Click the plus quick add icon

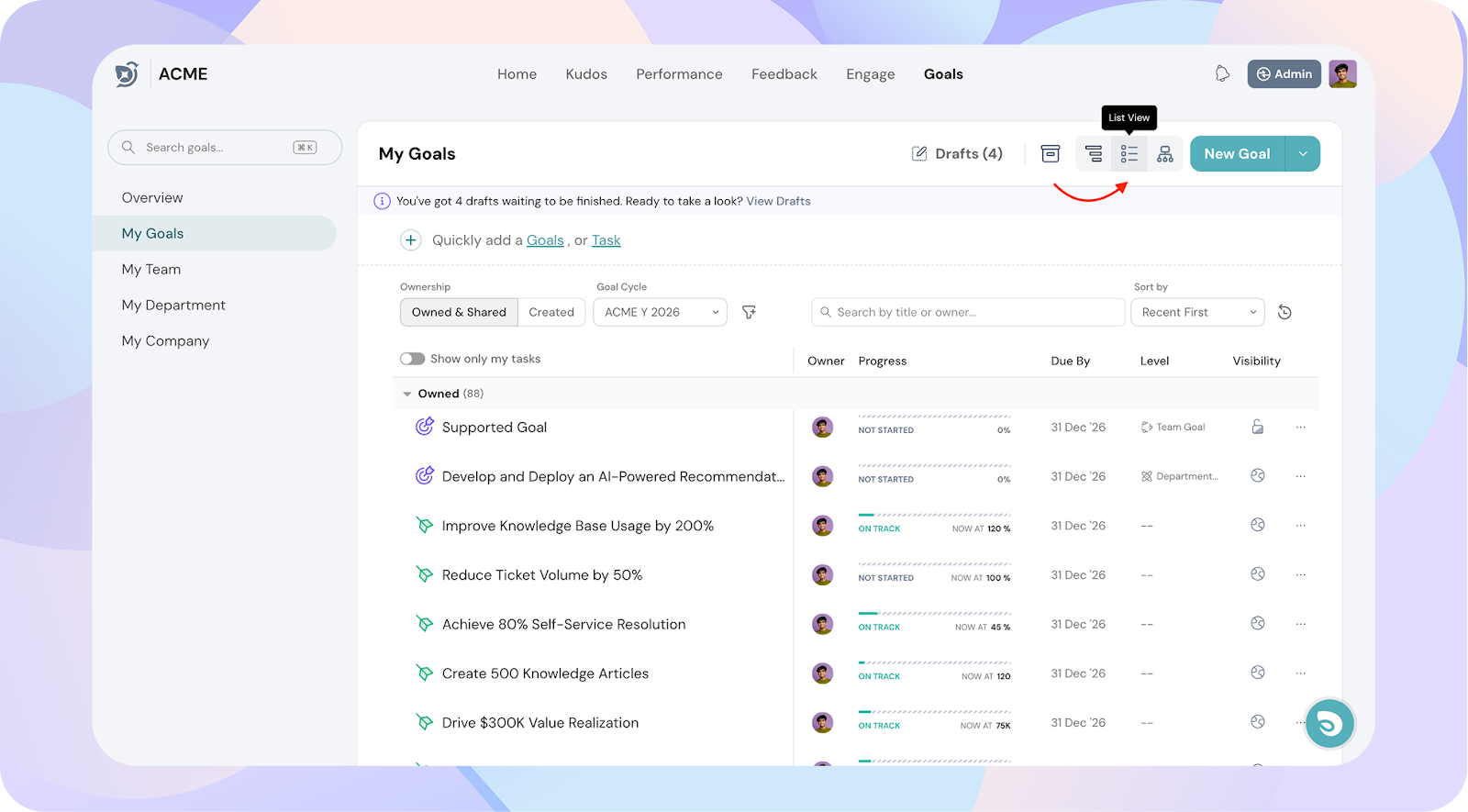pos(411,240)
